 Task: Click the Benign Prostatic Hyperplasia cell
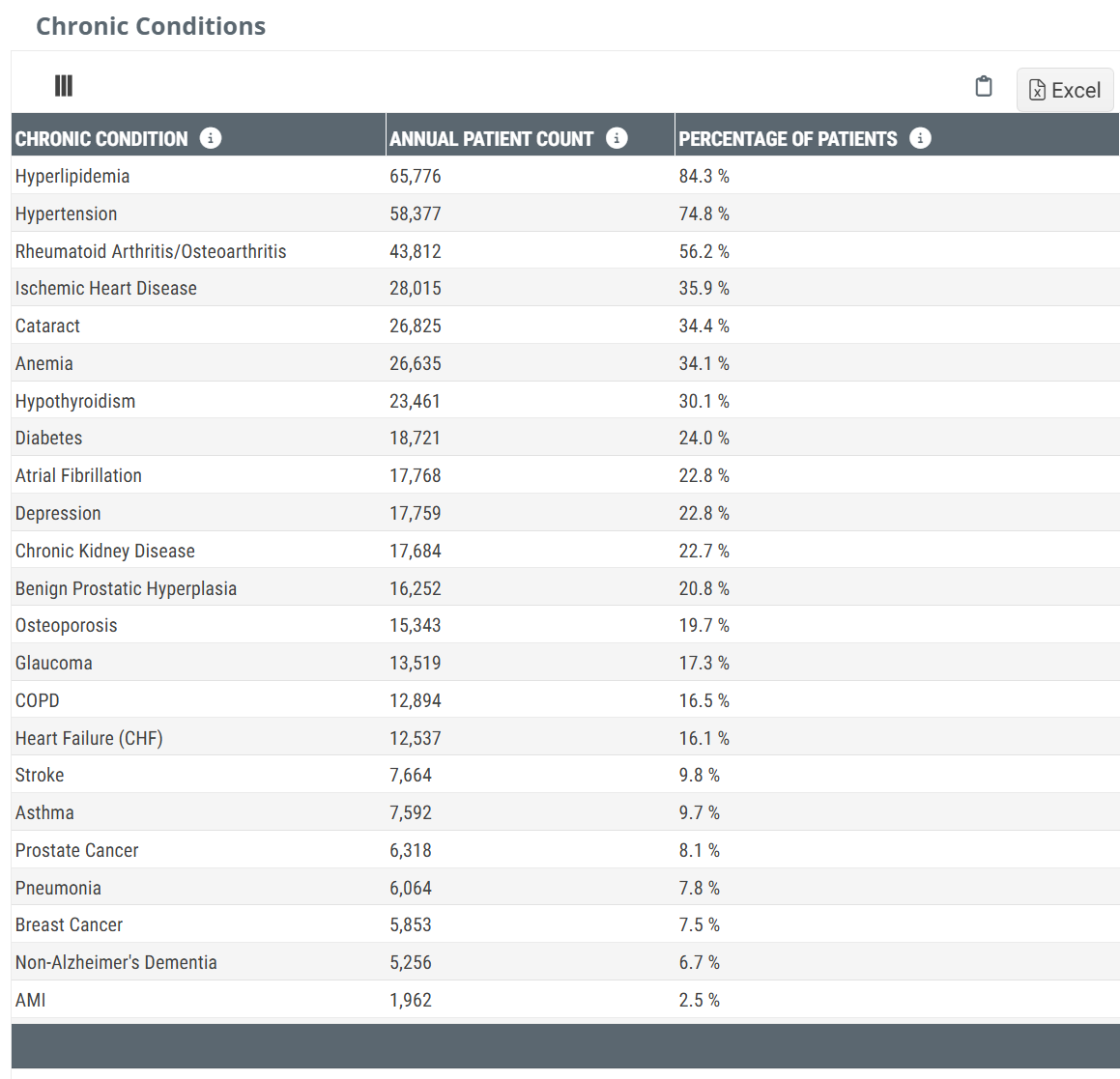click(126, 588)
